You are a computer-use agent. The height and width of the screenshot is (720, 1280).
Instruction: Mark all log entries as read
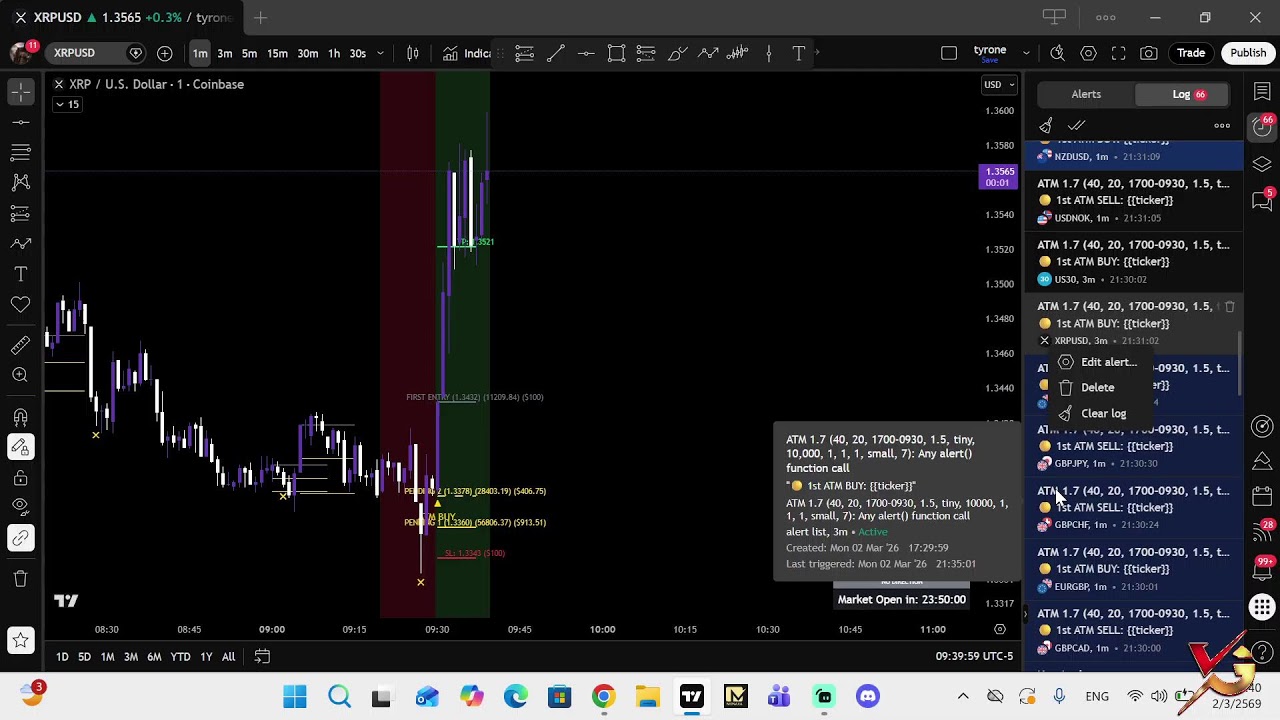click(1076, 125)
